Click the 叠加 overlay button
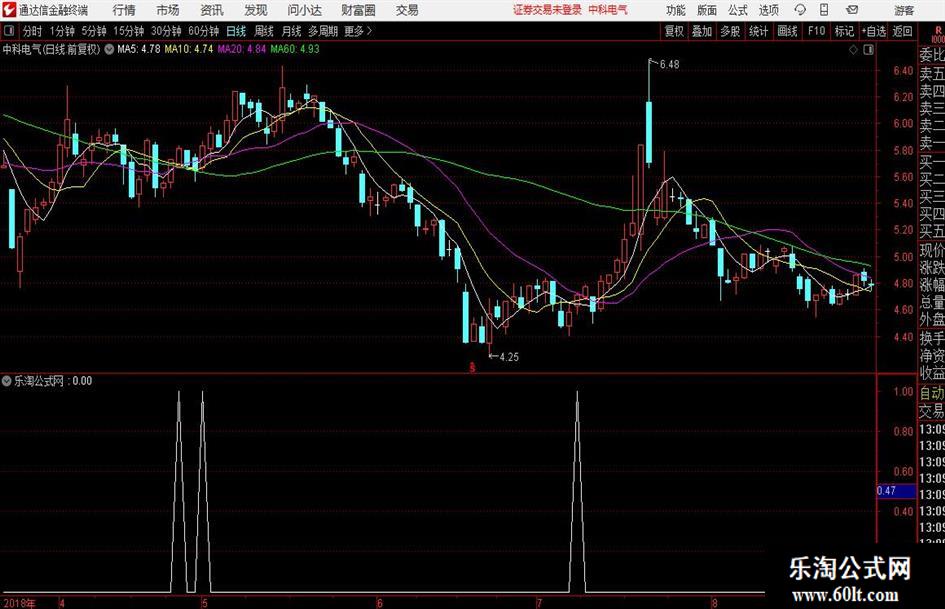The width and height of the screenshot is (945, 609). [x=702, y=31]
